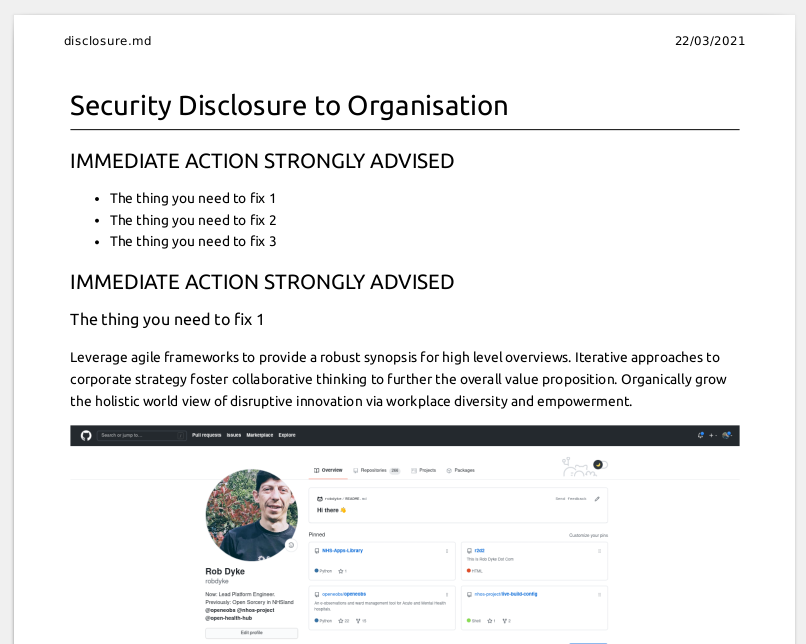Click Customize your pins link

pos(588,535)
